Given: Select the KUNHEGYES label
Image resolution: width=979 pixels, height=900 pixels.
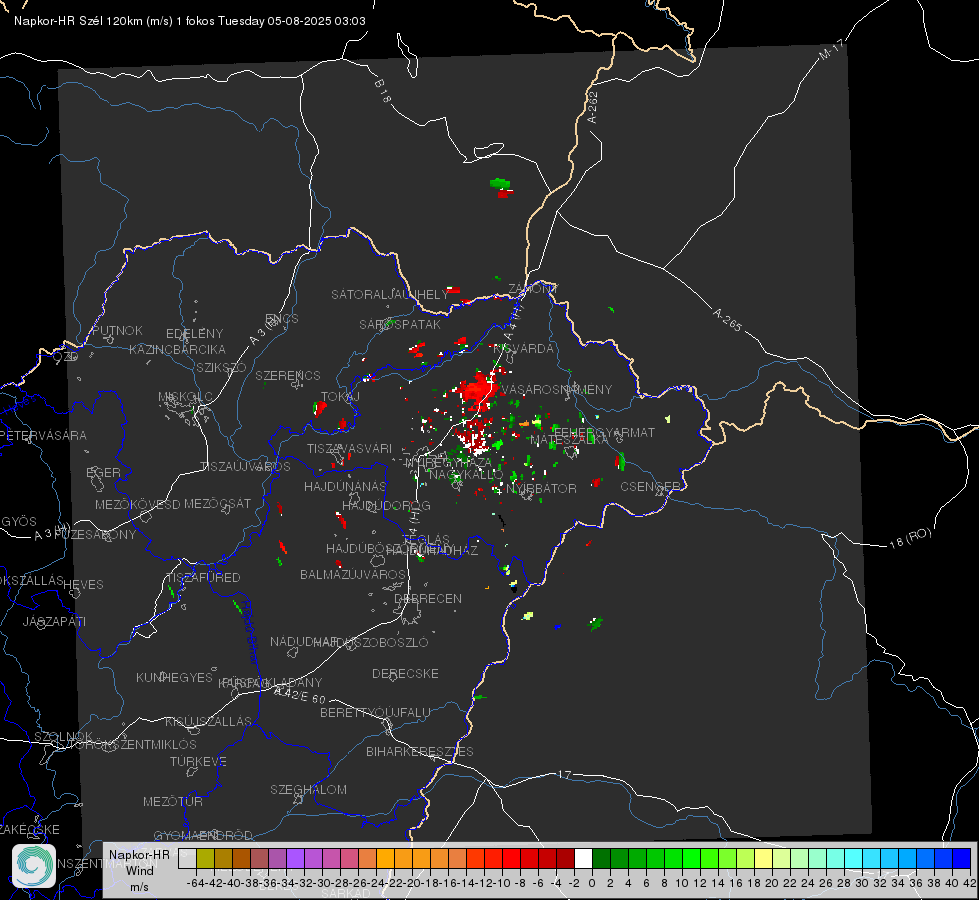Looking at the screenshot, I should [x=174, y=677].
